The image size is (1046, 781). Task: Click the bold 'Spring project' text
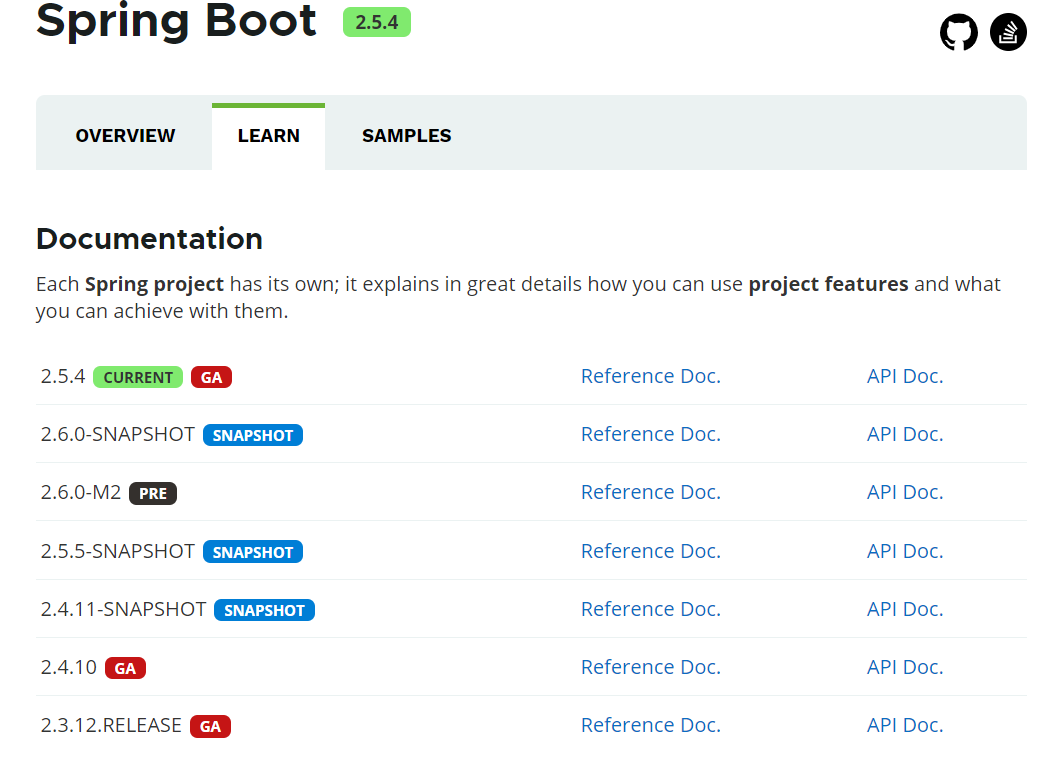(x=154, y=285)
